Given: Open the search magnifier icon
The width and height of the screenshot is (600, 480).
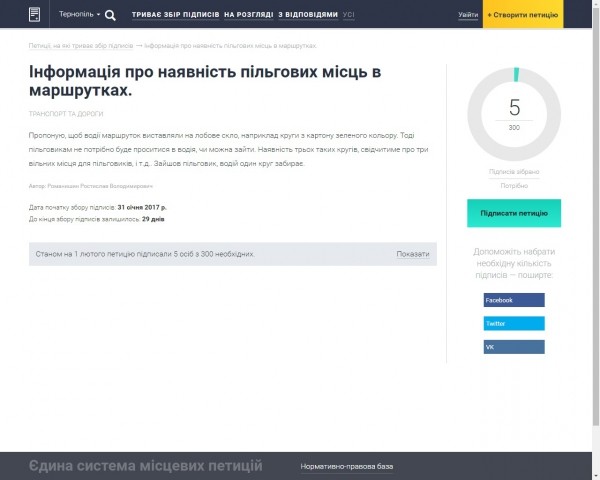Looking at the screenshot, I should pos(110,15).
